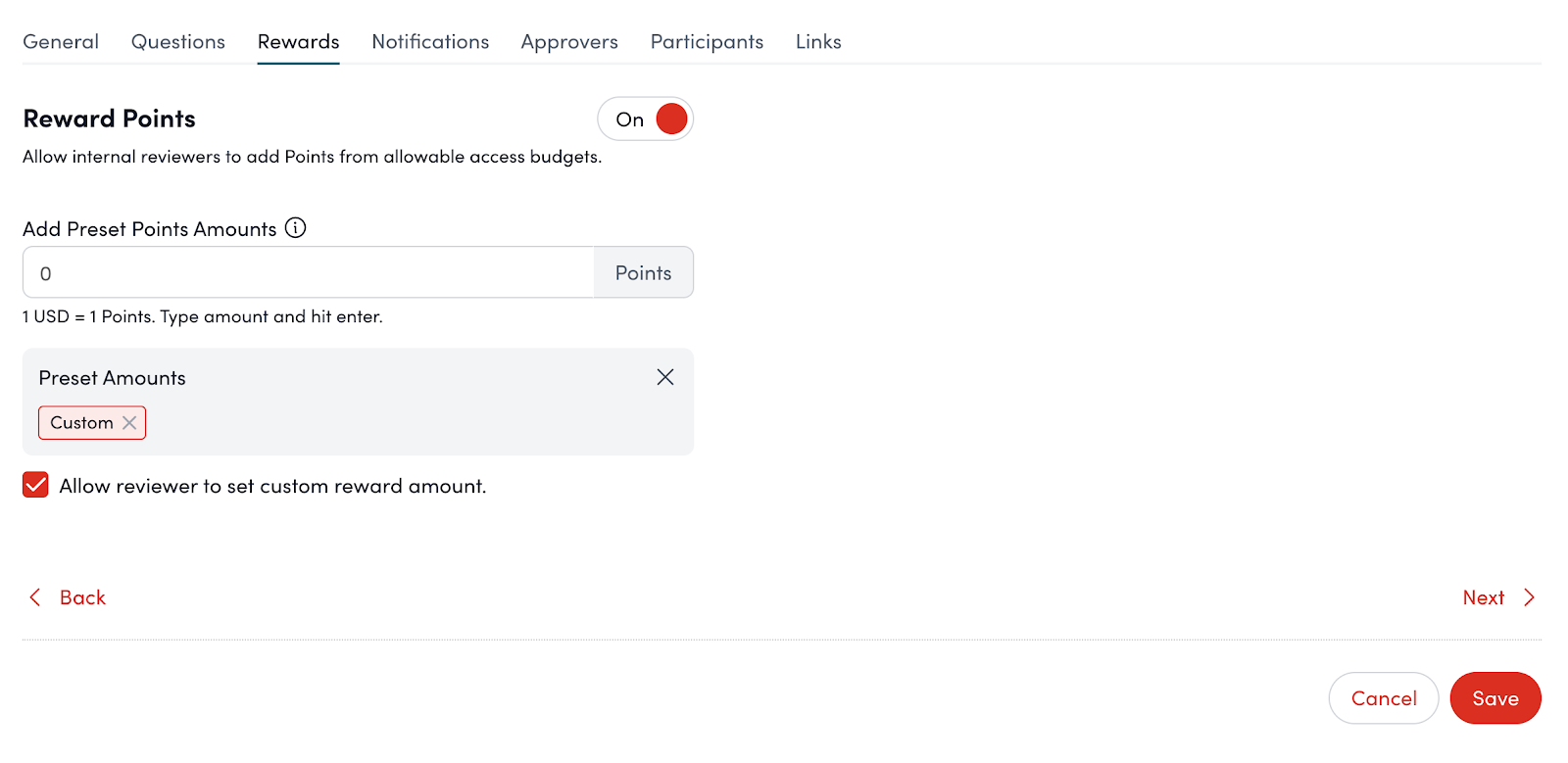This screenshot has height=763, width=1568.
Task: Switch to the Questions tab
Action: [178, 42]
